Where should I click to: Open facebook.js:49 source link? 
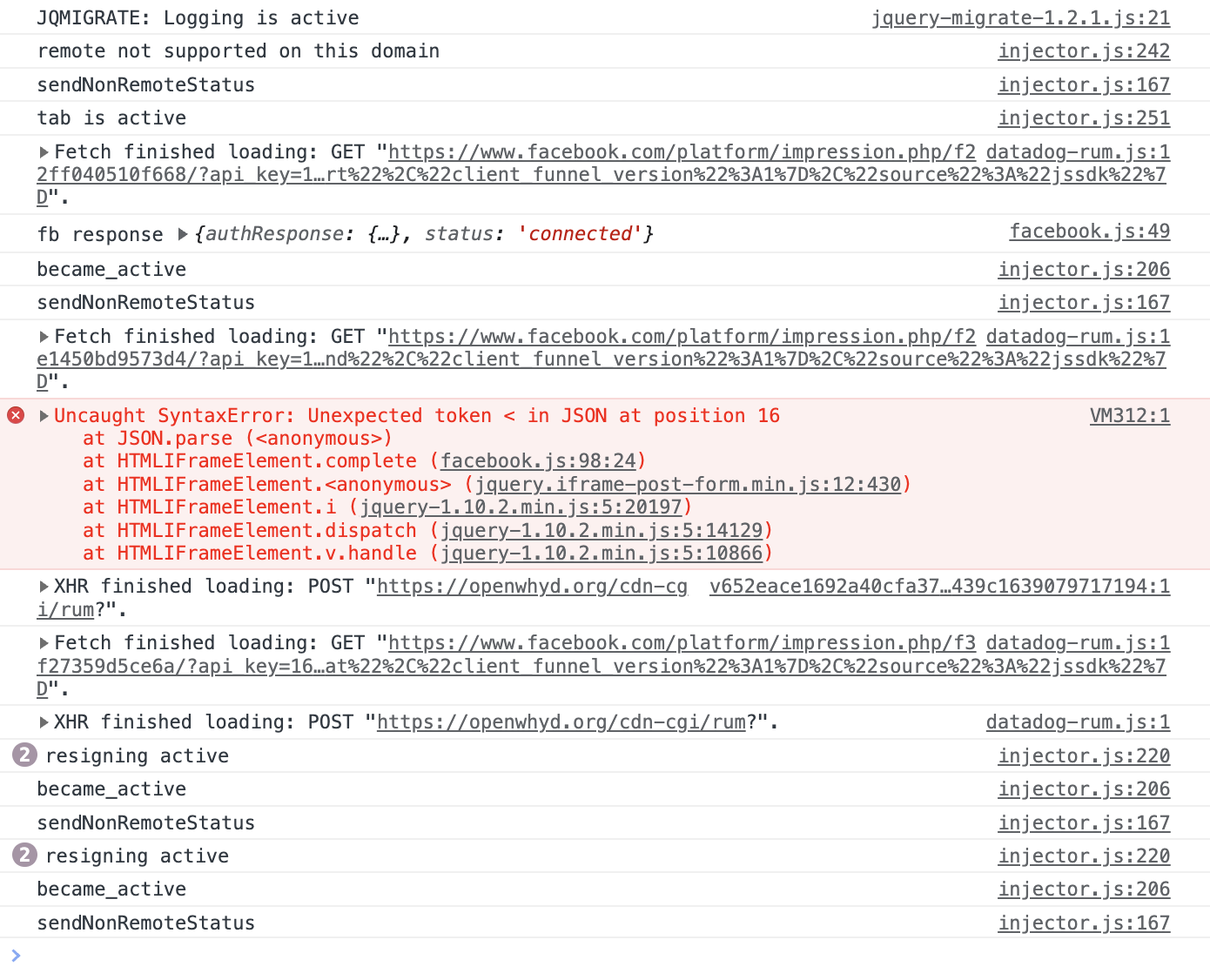pyautogui.click(x=1090, y=232)
